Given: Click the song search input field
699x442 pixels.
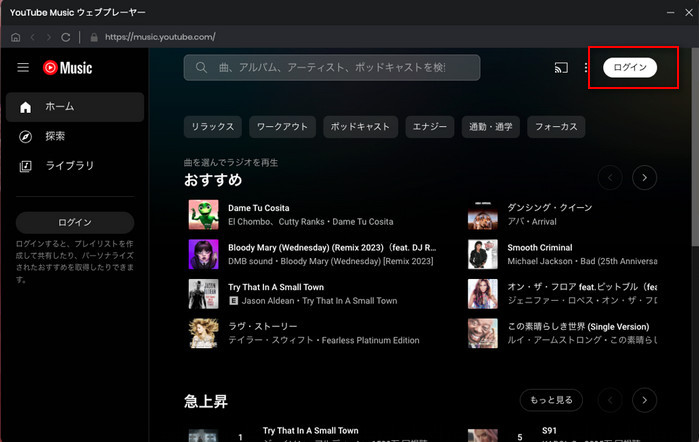Looking at the screenshot, I should click(x=332, y=67).
